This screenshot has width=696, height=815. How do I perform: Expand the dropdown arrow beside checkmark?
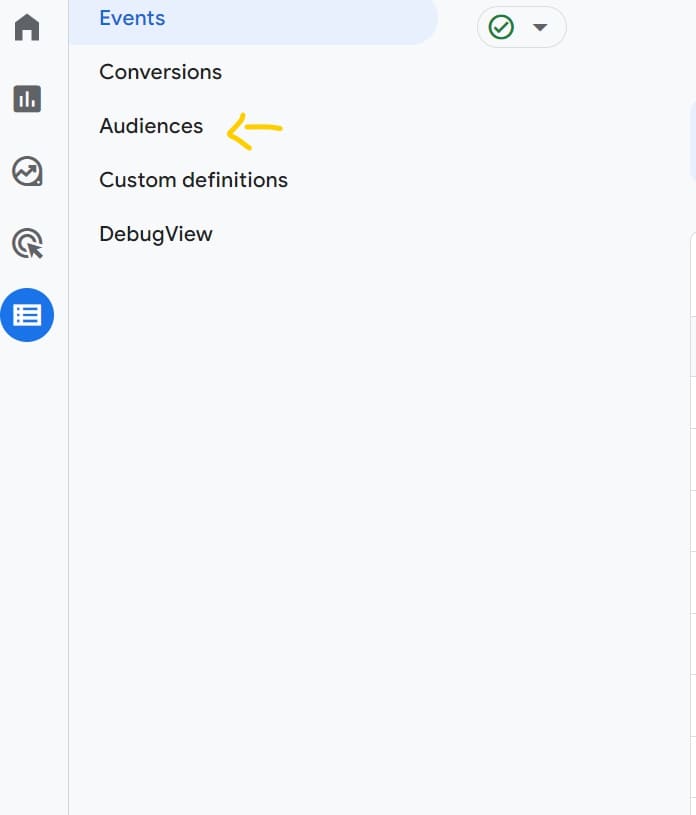pyautogui.click(x=540, y=27)
